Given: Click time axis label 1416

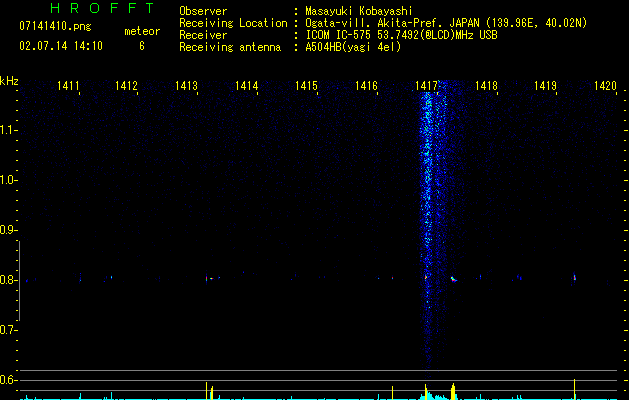Looking at the screenshot, I should [x=366, y=86].
